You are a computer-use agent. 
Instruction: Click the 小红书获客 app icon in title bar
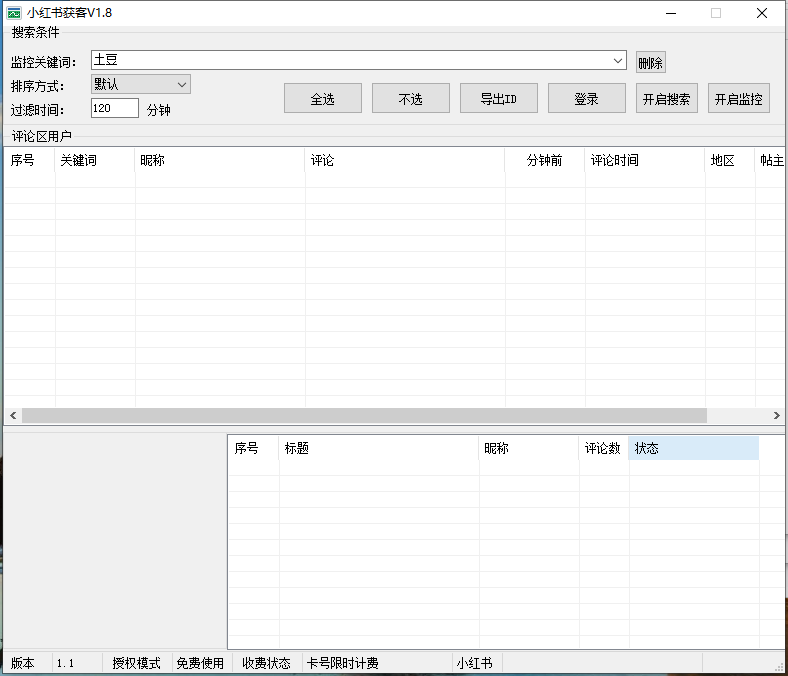pos(14,13)
